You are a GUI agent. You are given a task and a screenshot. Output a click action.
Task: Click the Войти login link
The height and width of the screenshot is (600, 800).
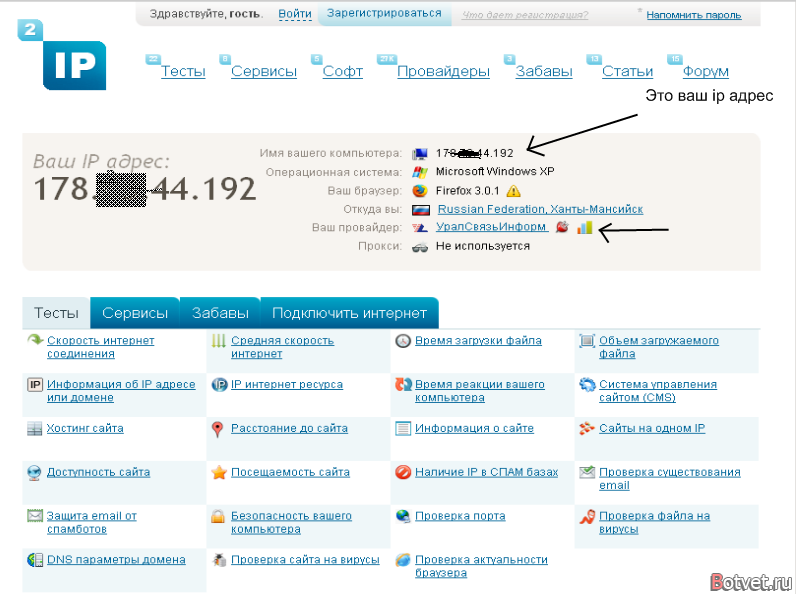coord(295,14)
